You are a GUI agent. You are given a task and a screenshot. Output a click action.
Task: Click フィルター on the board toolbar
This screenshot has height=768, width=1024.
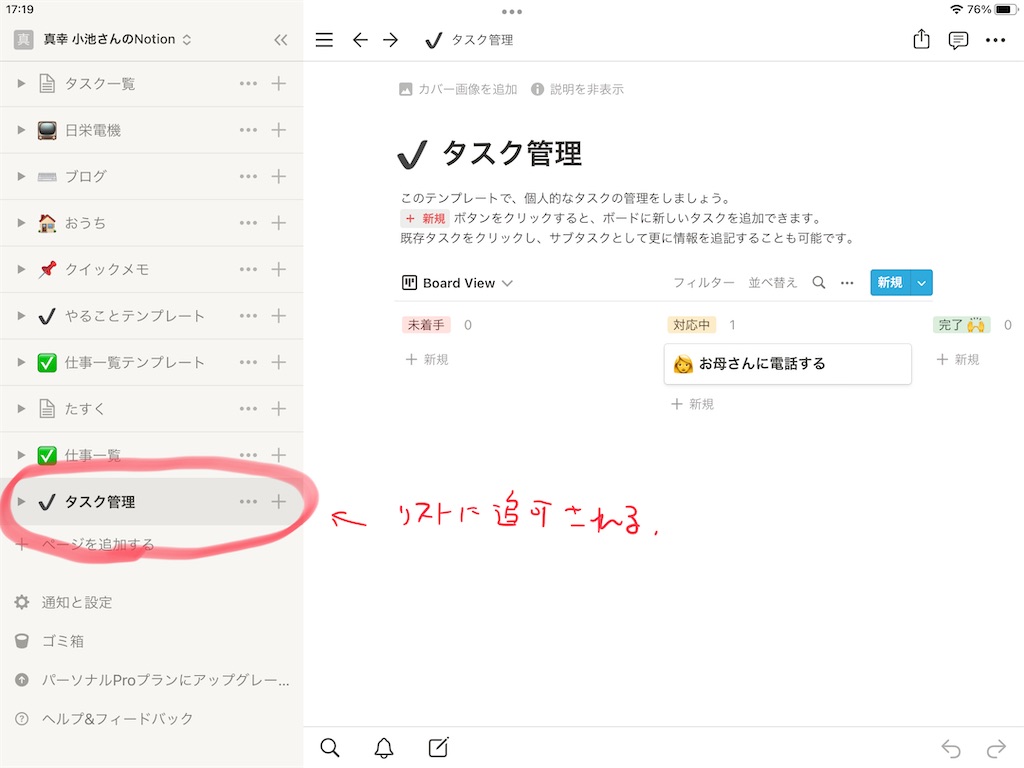(x=704, y=283)
